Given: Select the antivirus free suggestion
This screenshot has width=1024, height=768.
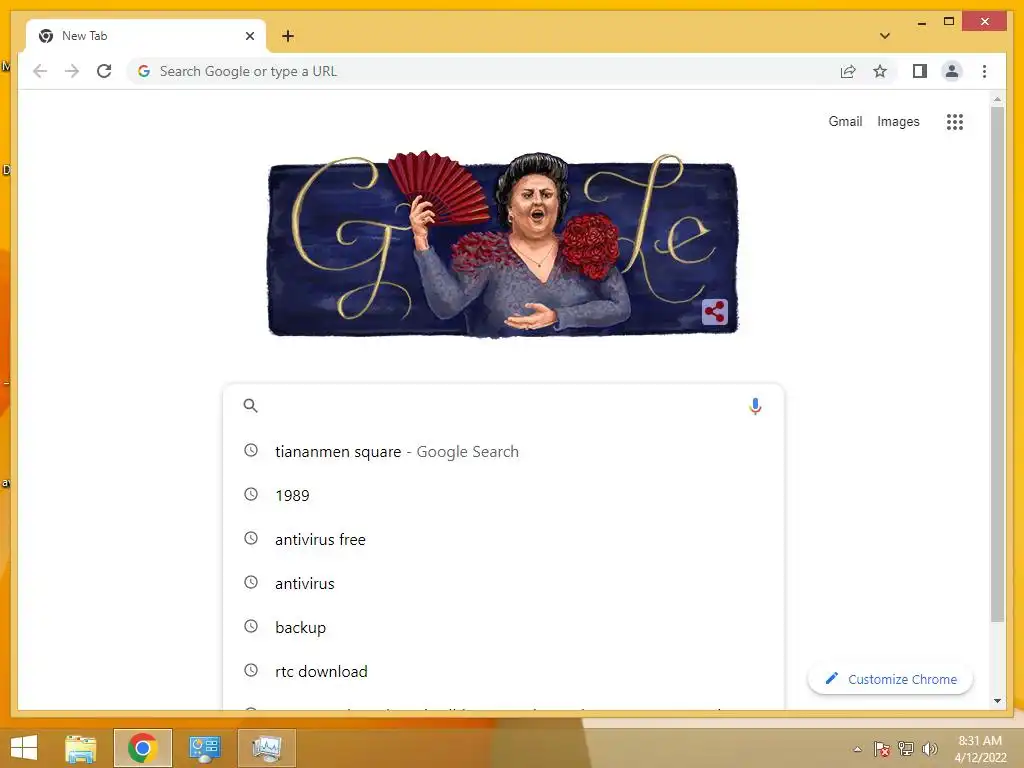Looking at the screenshot, I should coord(503,539).
